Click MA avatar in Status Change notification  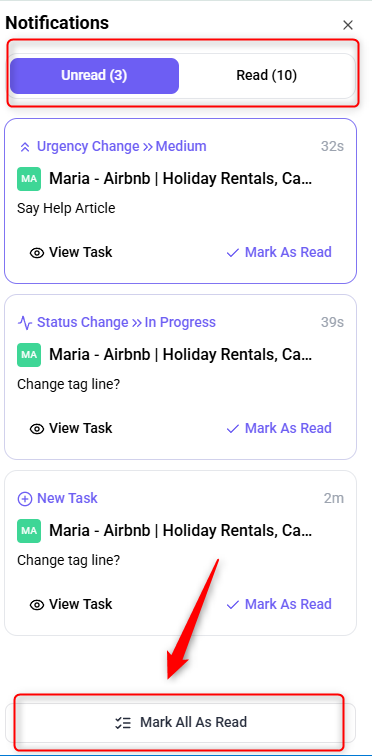pyautogui.click(x=29, y=355)
